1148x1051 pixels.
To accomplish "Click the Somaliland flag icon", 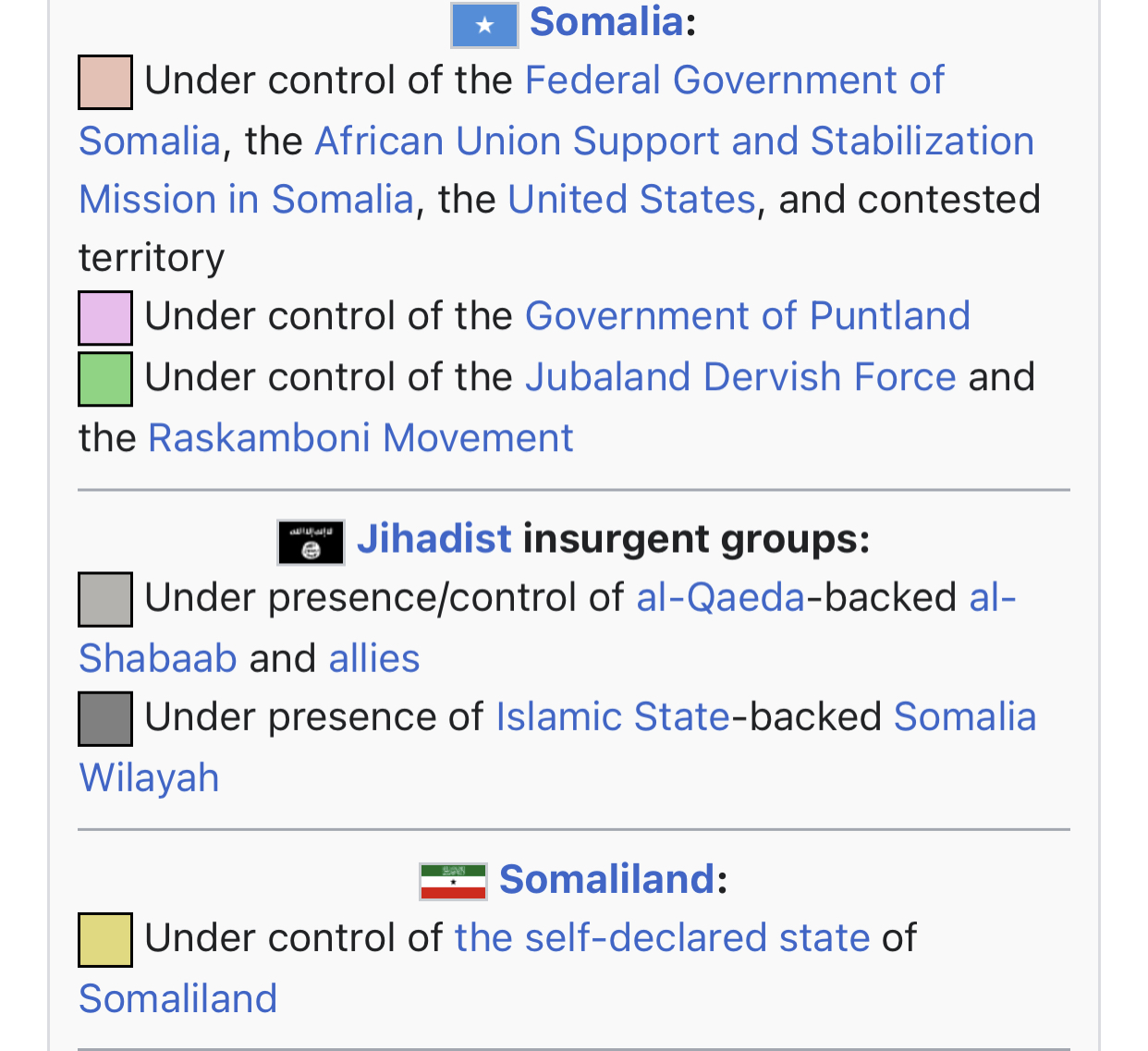I will click(453, 882).
